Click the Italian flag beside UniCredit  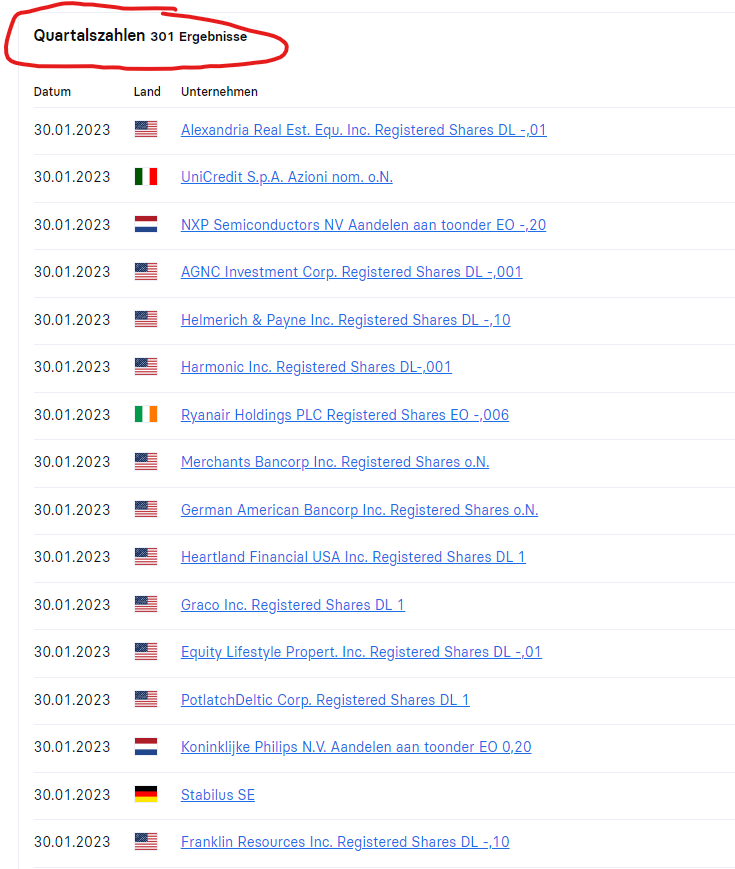[x=146, y=177]
